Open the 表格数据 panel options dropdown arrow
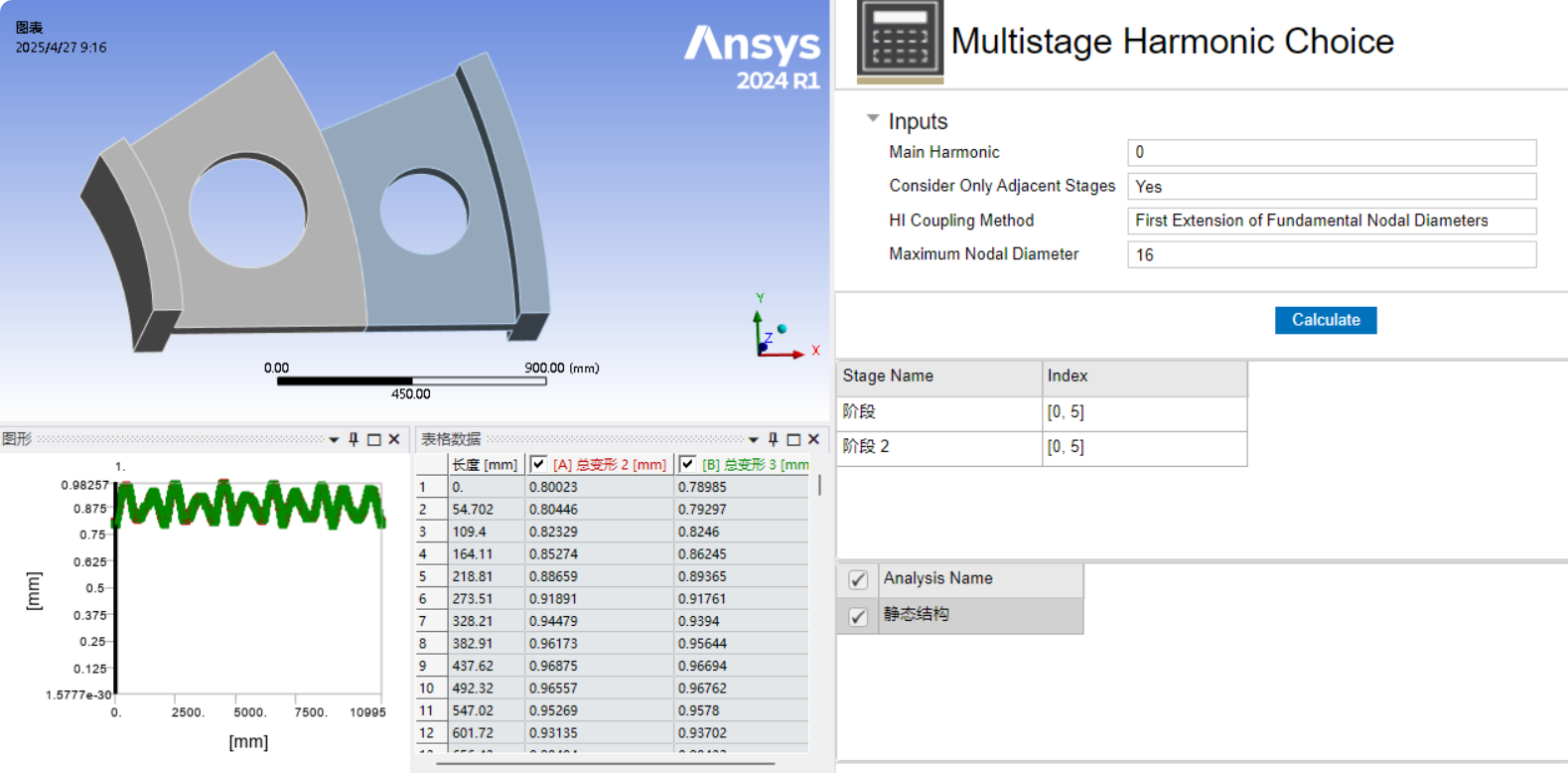The width and height of the screenshot is (1568, 773). [x=754, y=439]
